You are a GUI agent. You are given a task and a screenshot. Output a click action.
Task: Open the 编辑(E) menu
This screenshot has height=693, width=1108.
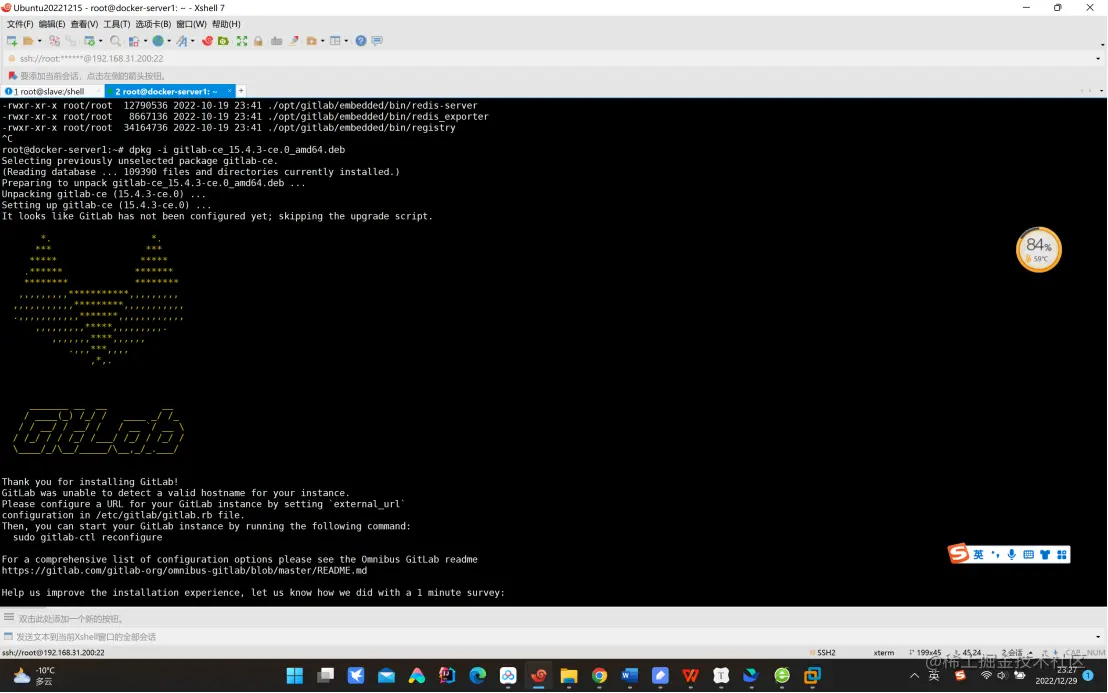(52, 24)
